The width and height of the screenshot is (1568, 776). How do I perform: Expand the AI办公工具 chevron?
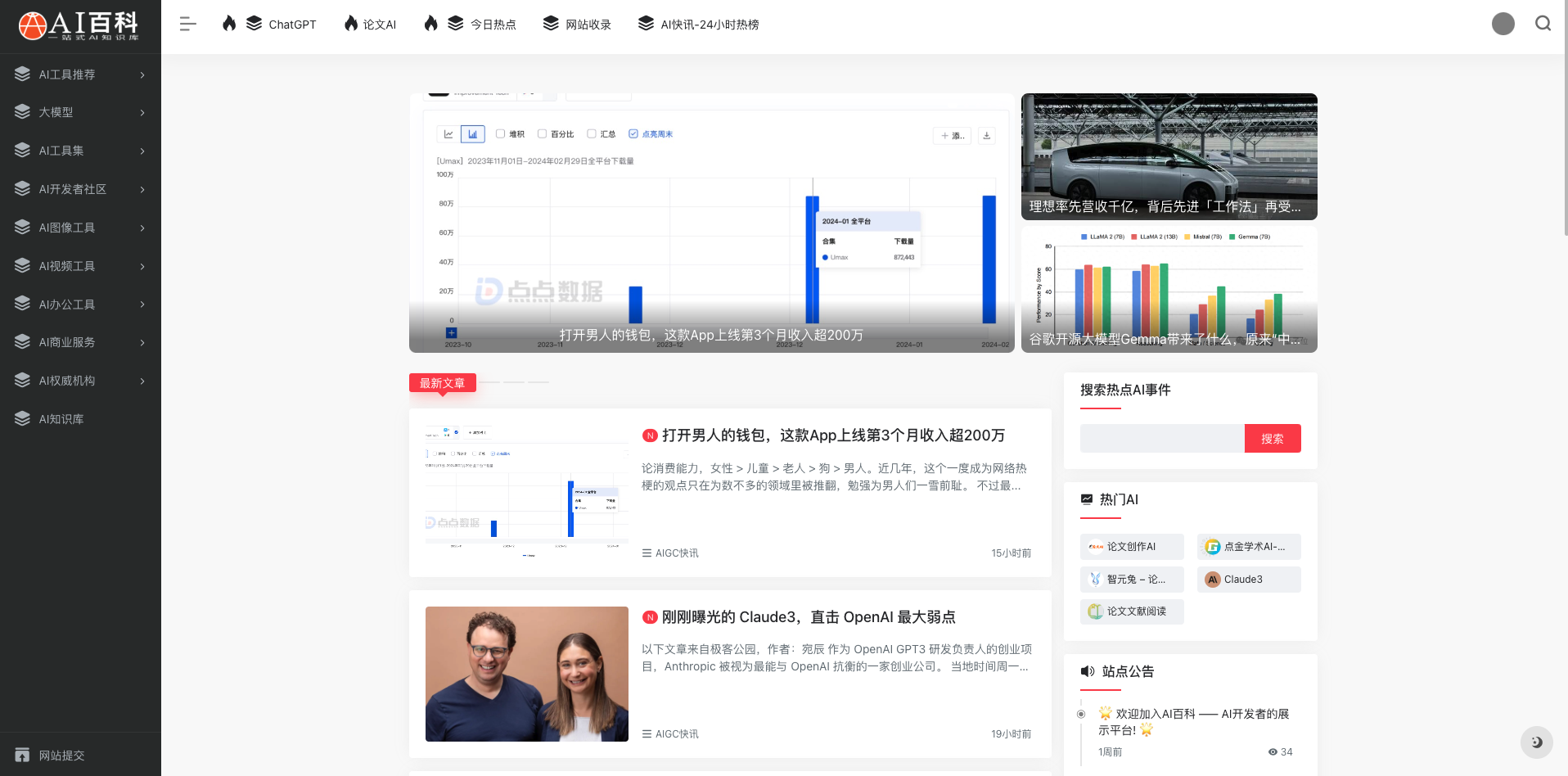[142, 305]
